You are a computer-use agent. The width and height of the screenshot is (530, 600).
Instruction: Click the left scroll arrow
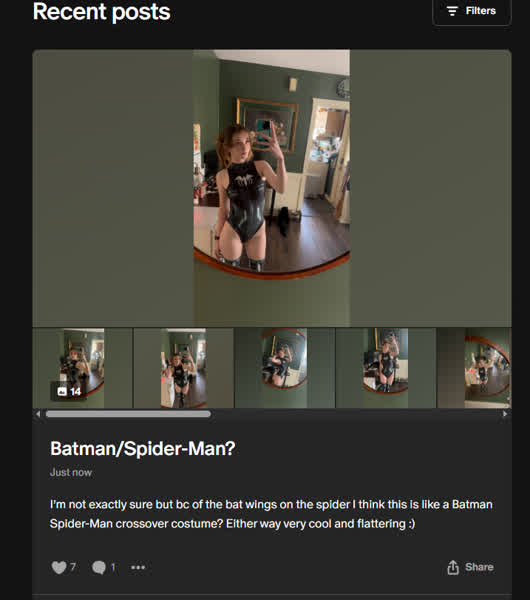(x=38, y=414)
